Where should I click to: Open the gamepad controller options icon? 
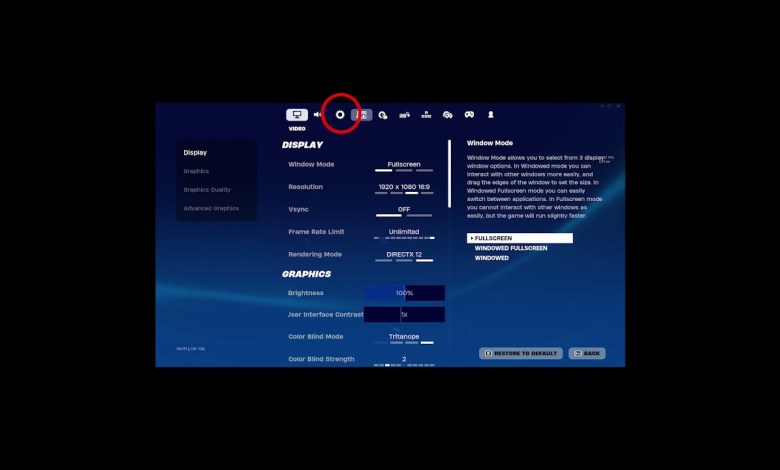click(x=469, y=115)
